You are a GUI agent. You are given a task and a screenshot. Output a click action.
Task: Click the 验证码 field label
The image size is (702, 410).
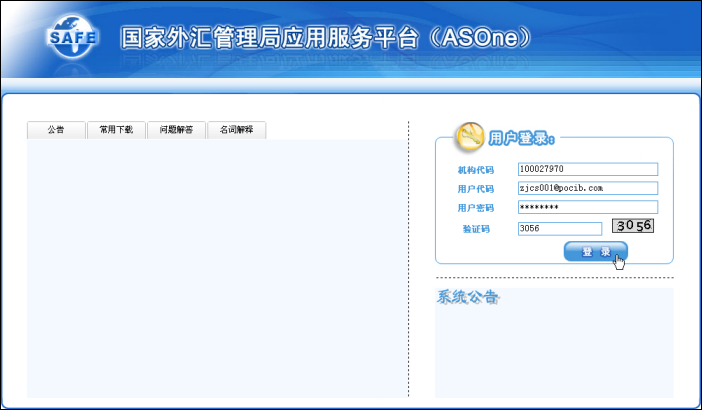pos(475,230)
